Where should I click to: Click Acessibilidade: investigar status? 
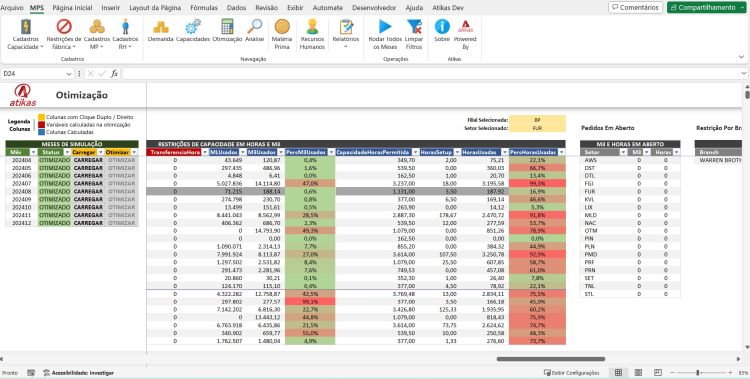78,372
